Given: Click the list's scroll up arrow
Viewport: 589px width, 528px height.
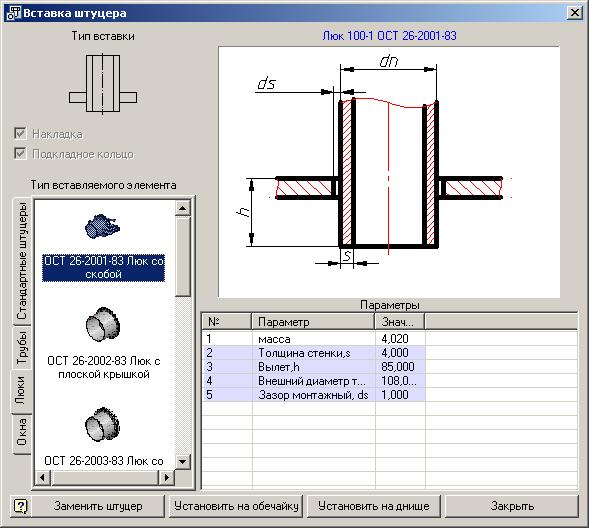Looking at the screenshot, I should point(183,208).
